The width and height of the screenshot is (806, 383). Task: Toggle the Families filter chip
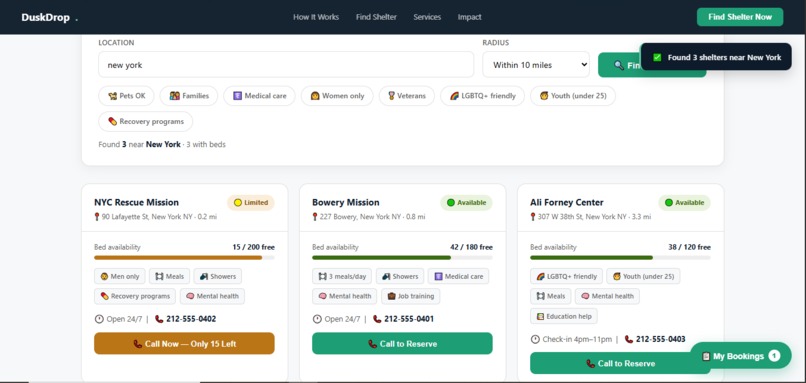189,96
